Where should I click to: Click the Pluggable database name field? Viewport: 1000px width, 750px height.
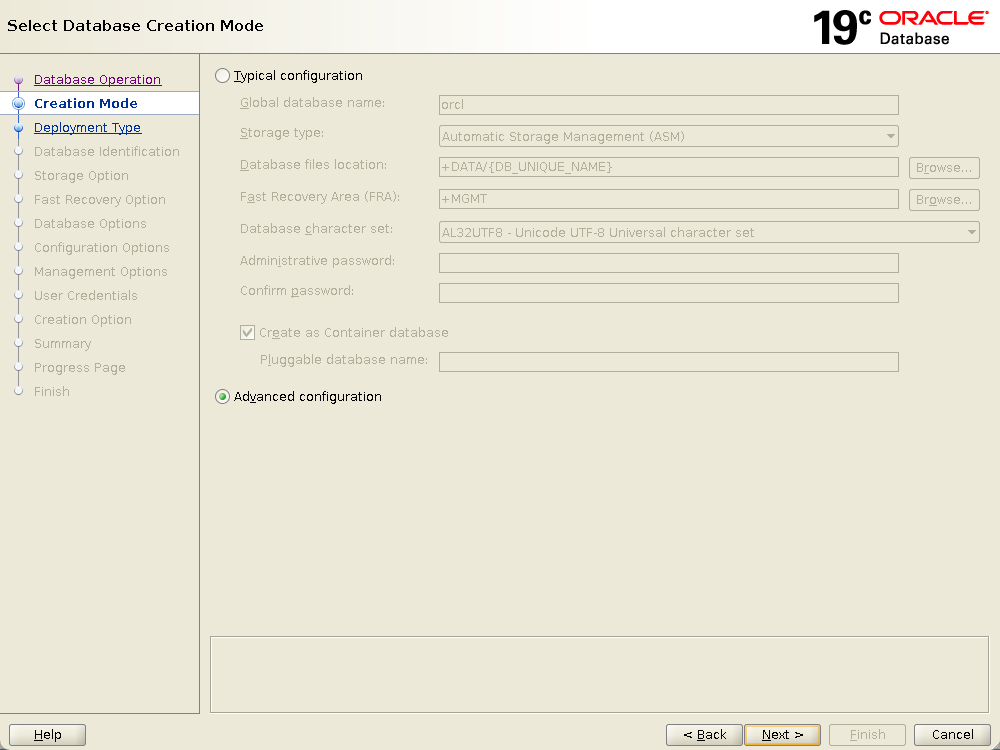click(668, 362)
